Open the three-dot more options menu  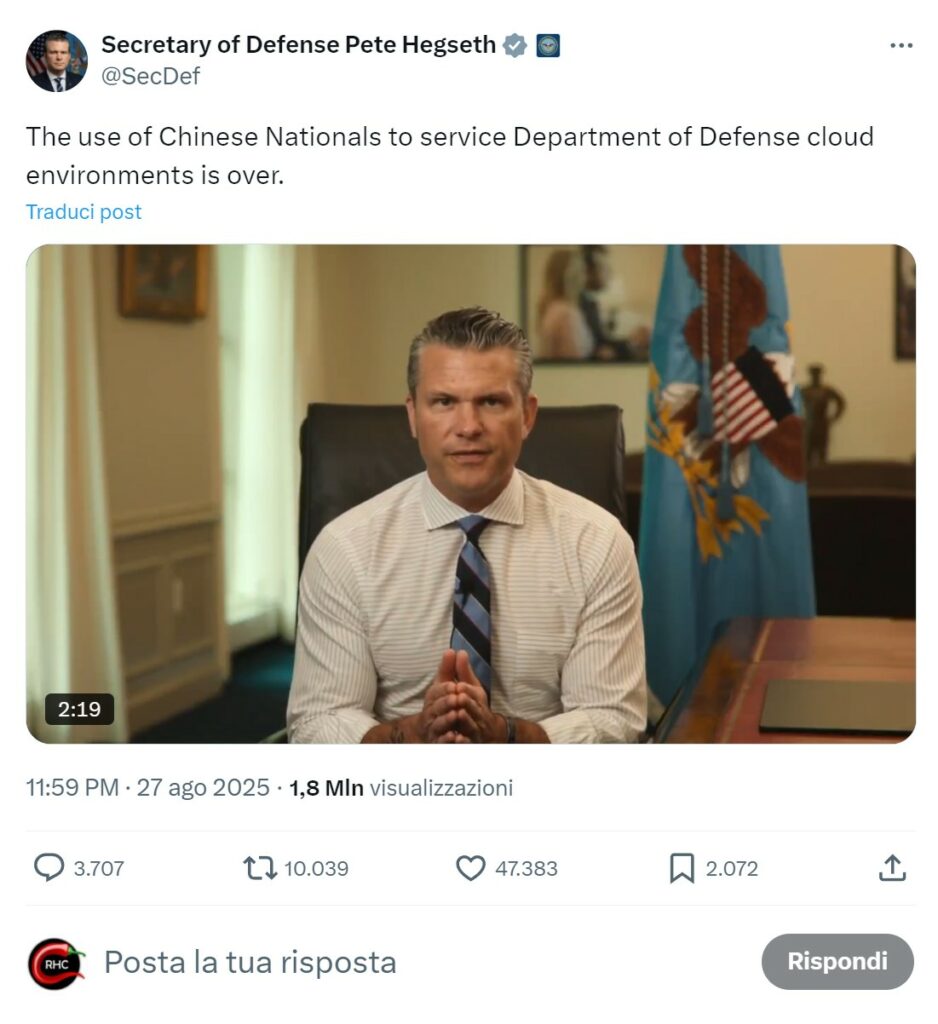click(901, 45)
